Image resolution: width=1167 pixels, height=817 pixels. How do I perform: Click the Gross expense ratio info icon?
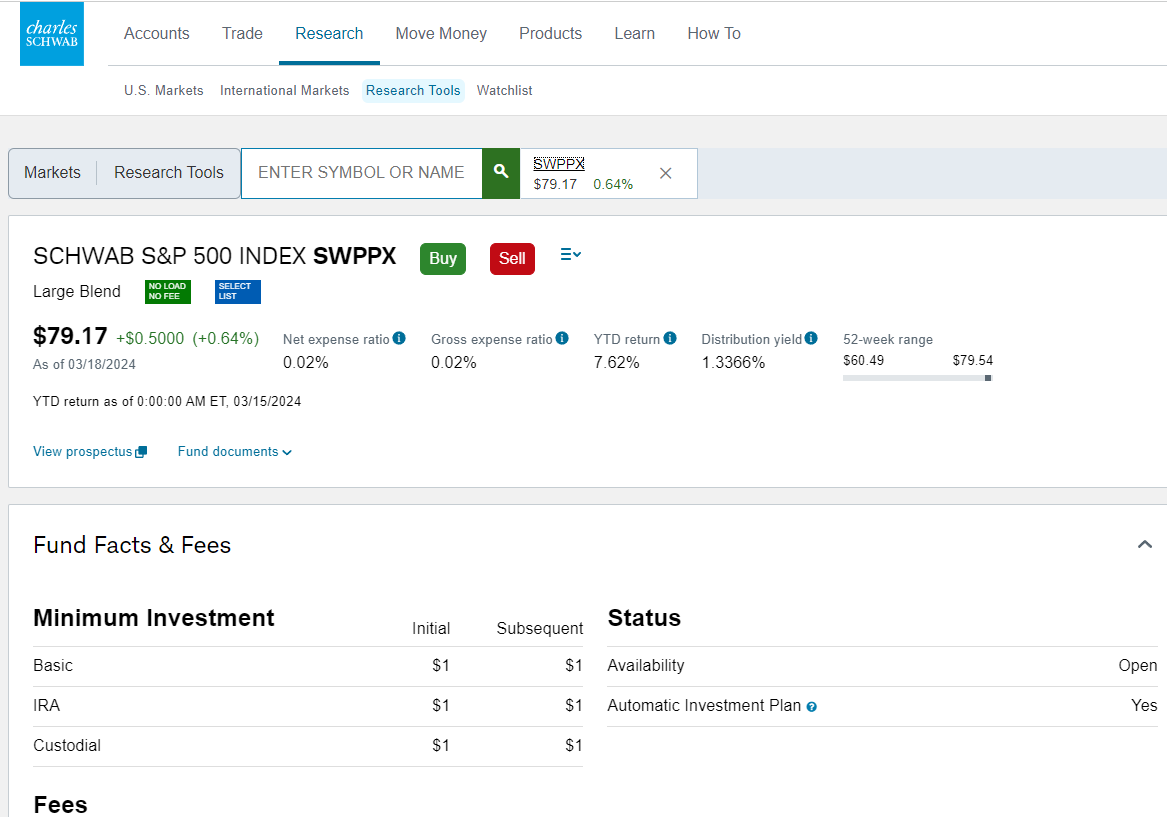(x=562, y=338)
